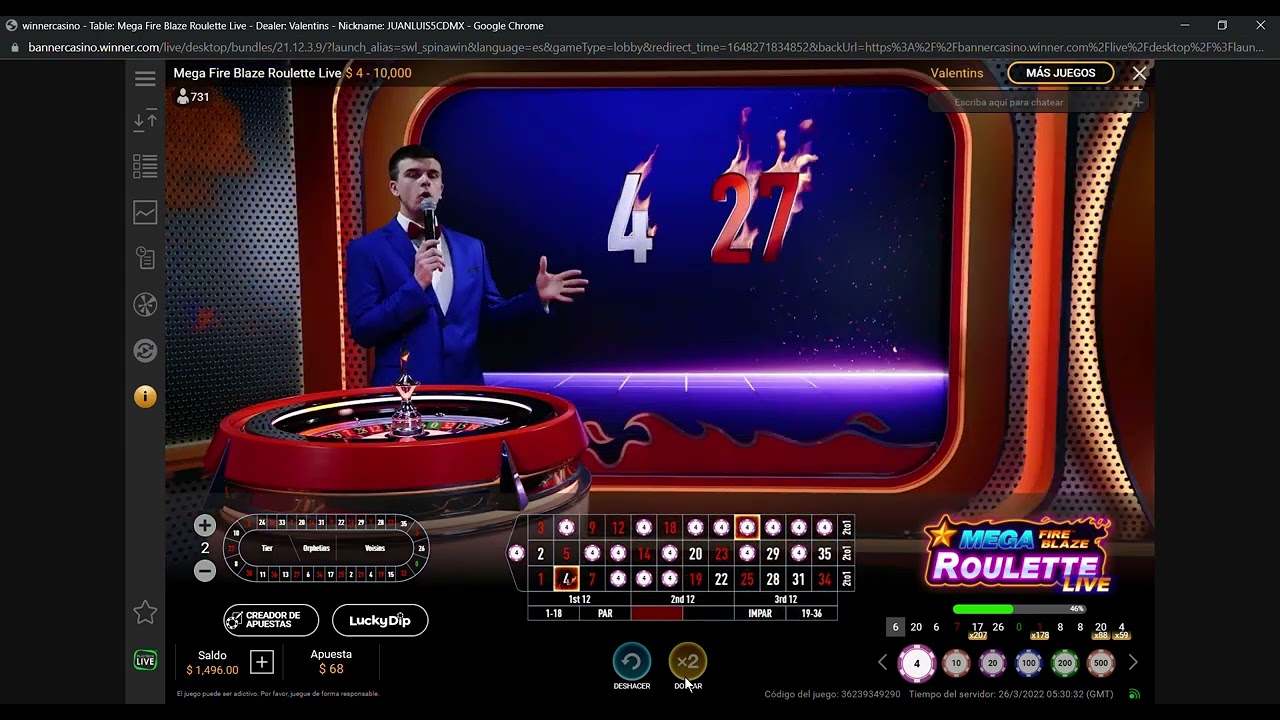
Task: Bet on number 29 on the table
Action: pos(773,553)
